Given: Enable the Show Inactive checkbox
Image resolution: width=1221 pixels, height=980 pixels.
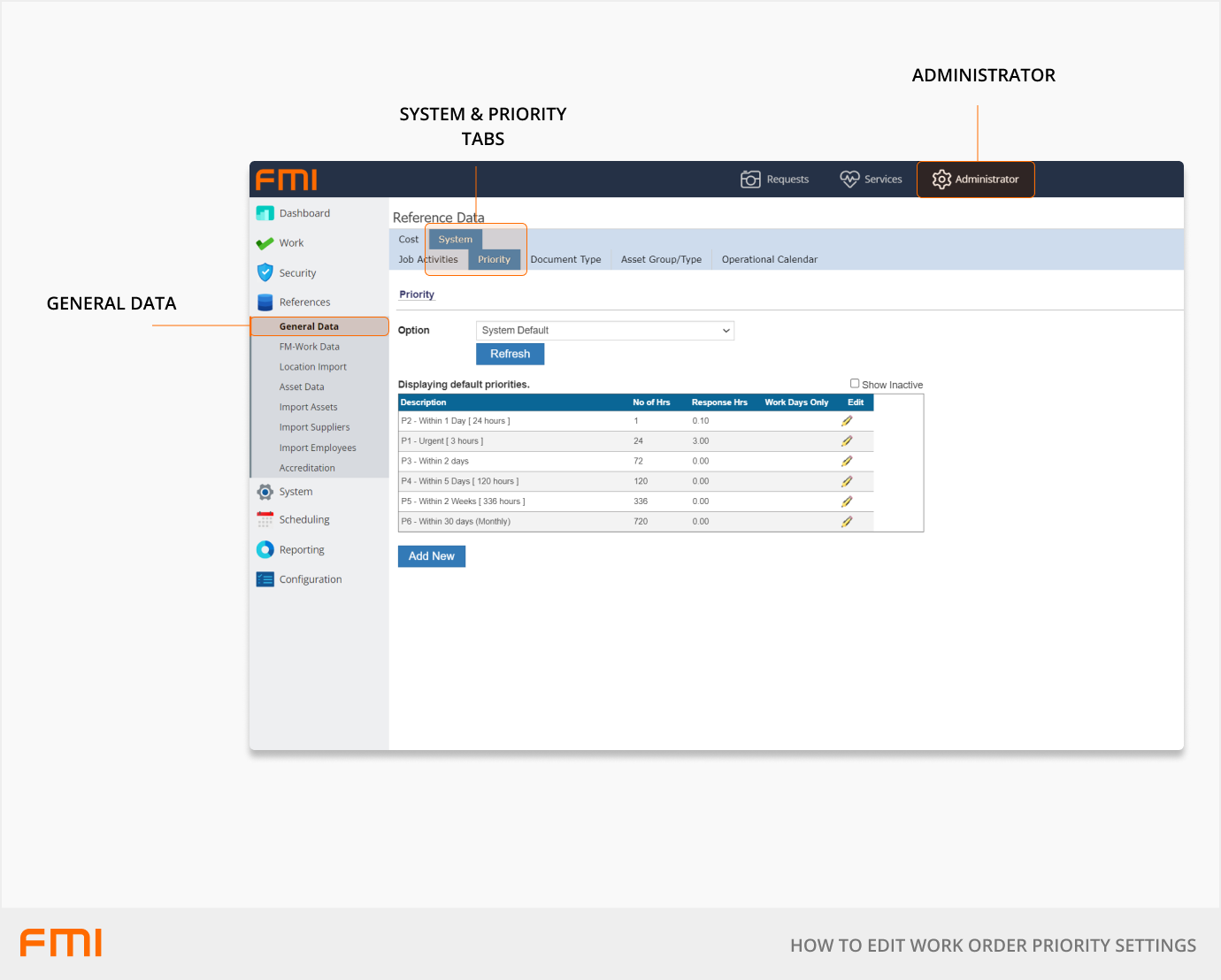Looking at the screenshot, I should (855, 383).
